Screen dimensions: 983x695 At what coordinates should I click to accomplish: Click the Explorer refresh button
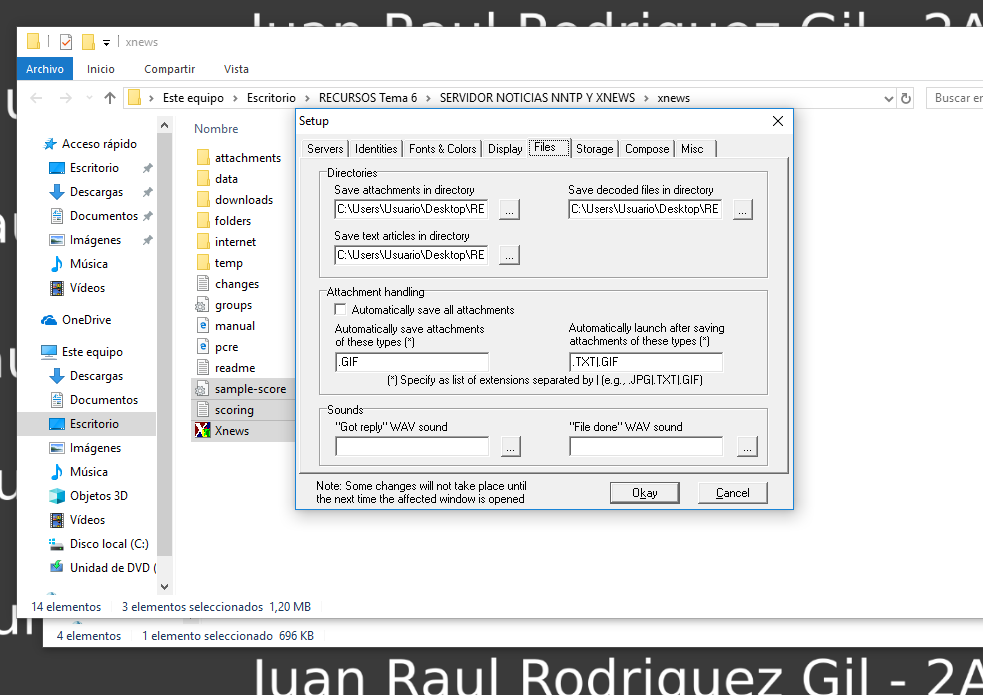coord(905,98)
